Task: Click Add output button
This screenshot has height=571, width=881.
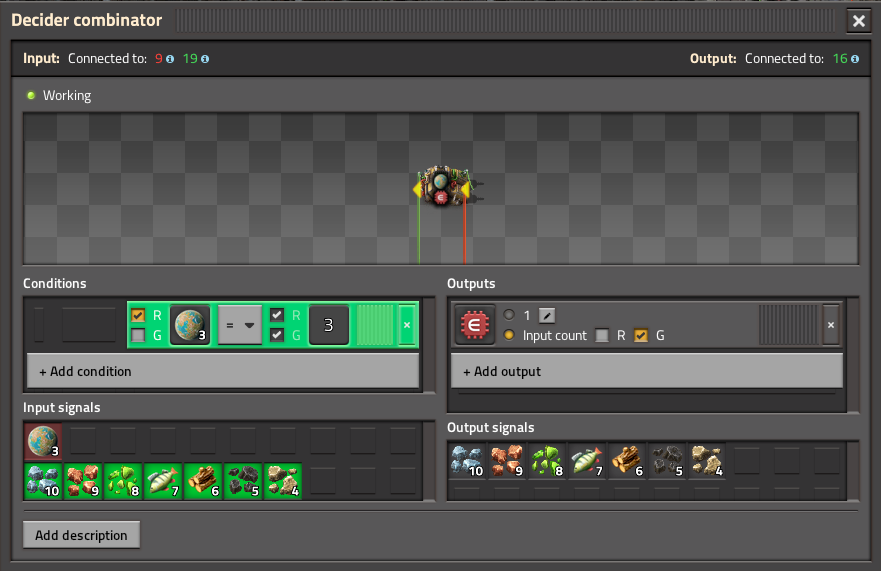Action: (x=647, y=371)
